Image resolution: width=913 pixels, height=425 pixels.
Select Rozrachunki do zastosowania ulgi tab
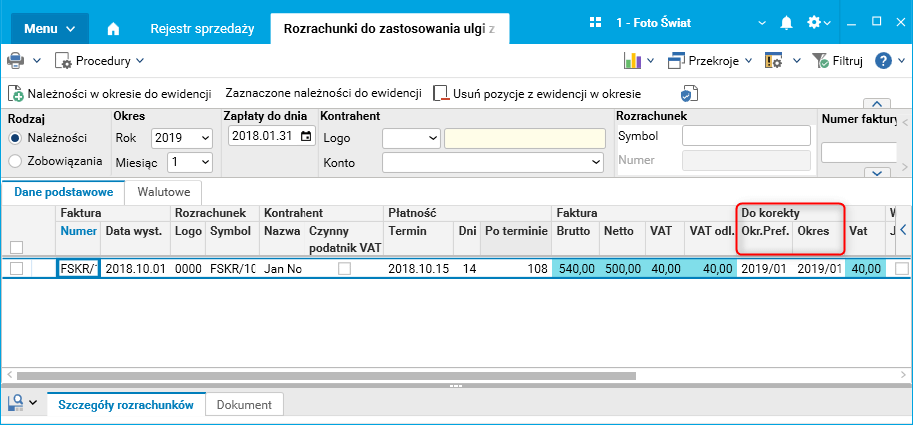tap(389, 29)
